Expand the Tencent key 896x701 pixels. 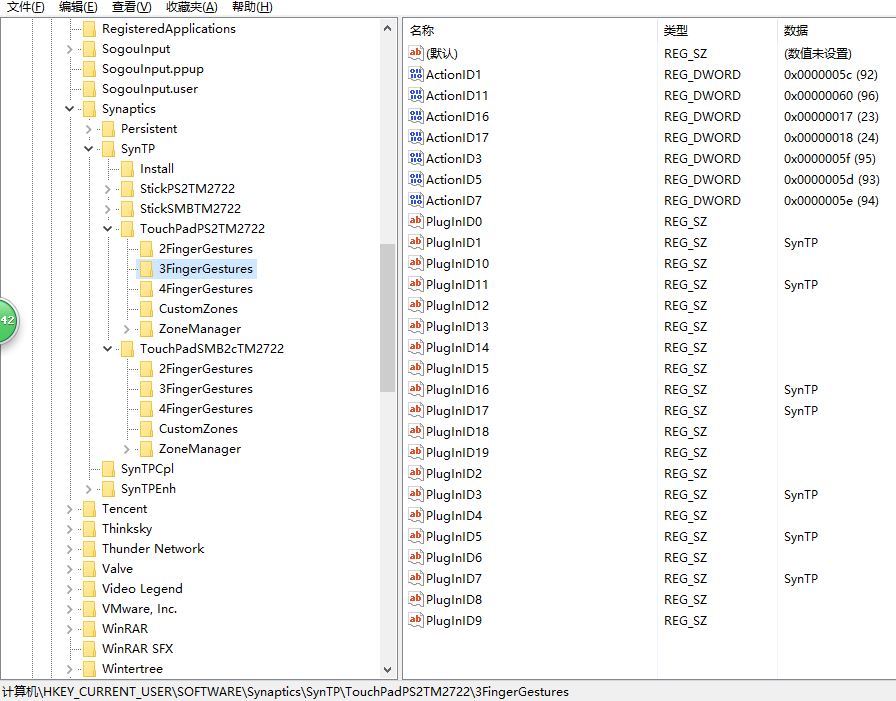(x=70, y=509)
